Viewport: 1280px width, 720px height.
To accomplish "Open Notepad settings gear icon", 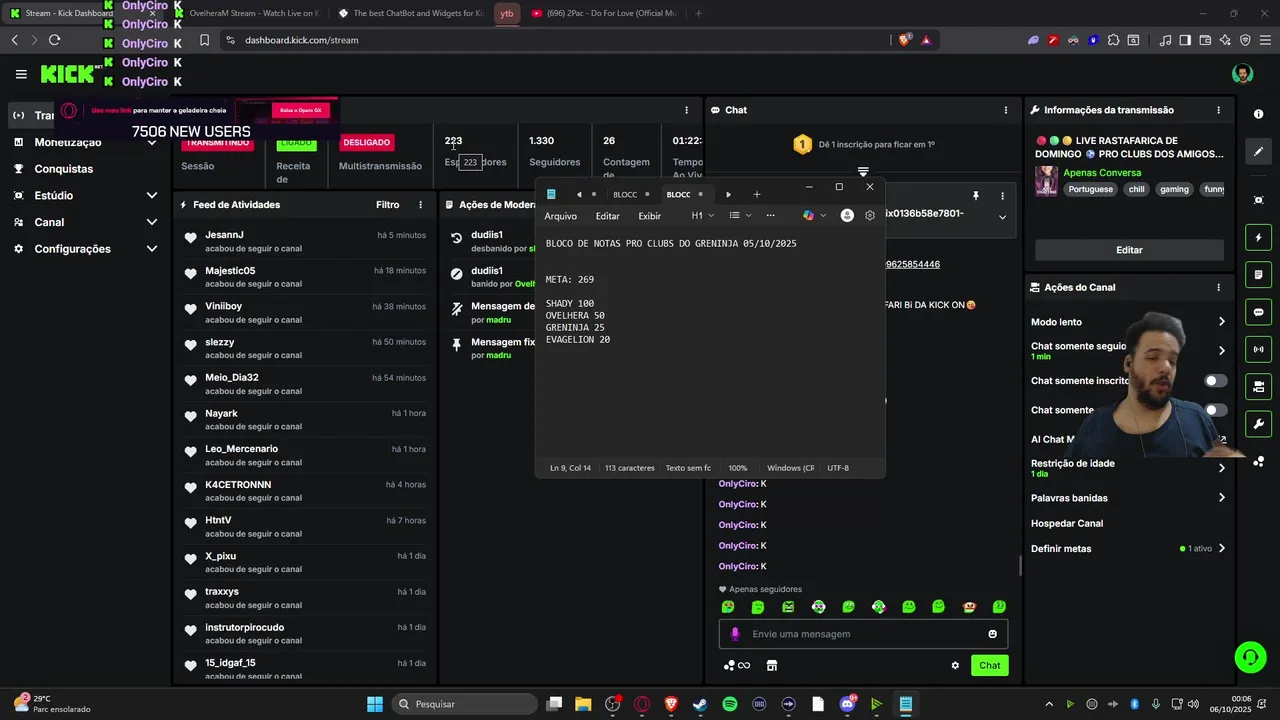I will (x=869, y=215).
